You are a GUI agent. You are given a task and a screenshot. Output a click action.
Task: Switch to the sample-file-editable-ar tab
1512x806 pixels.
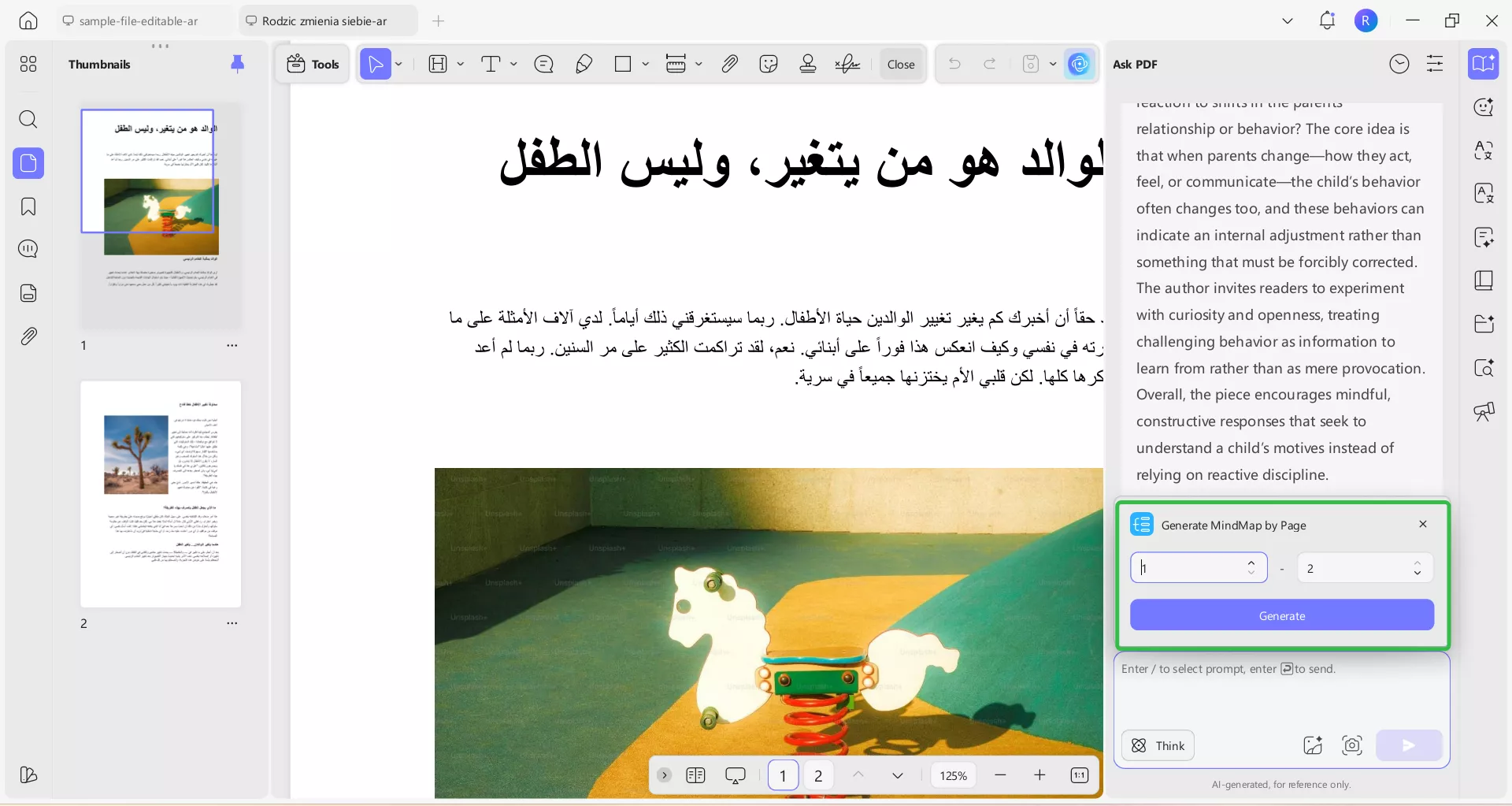[138, 21]
